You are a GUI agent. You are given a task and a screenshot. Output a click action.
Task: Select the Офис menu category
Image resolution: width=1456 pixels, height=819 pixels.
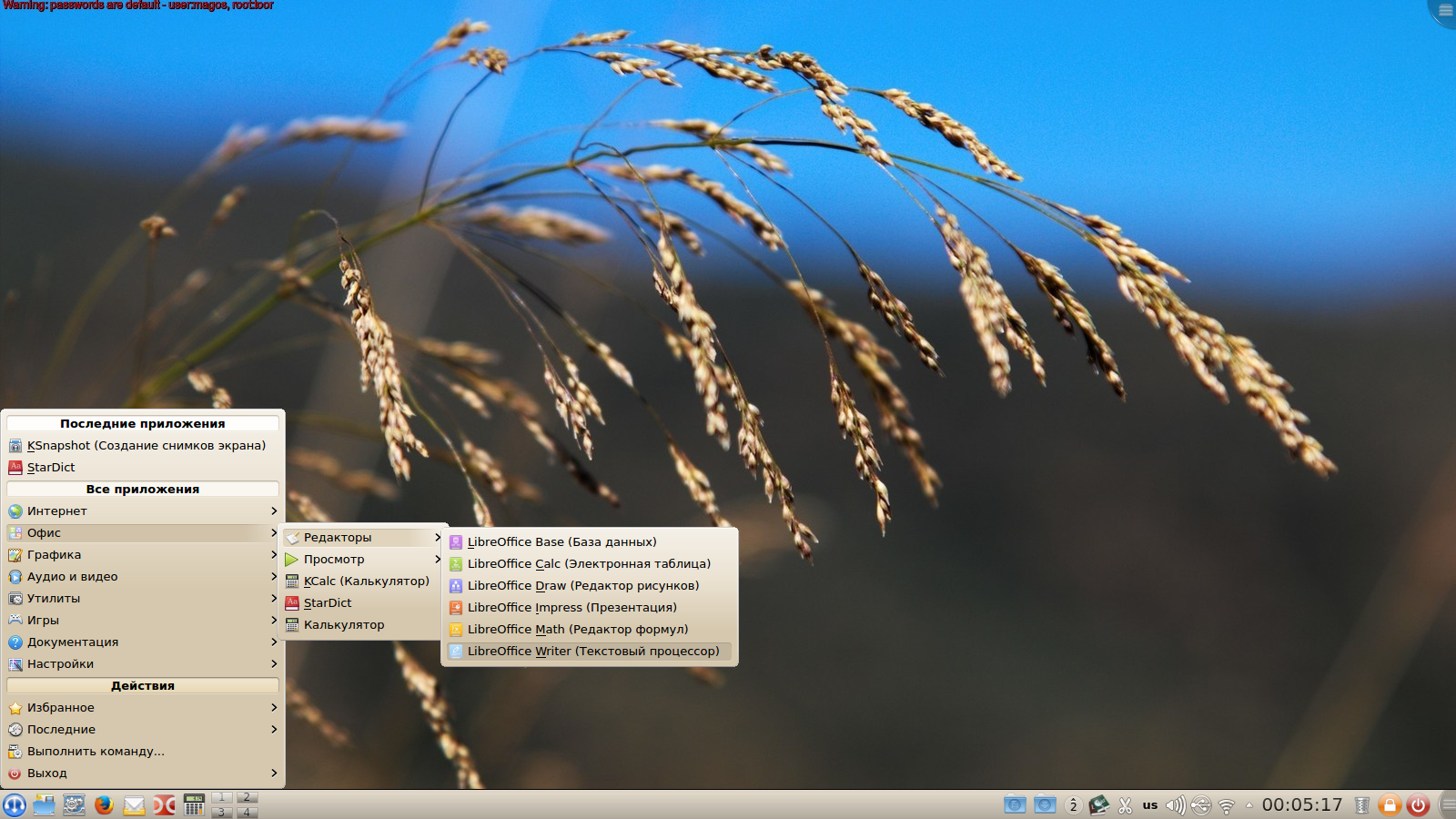click(x=143, y=533)
